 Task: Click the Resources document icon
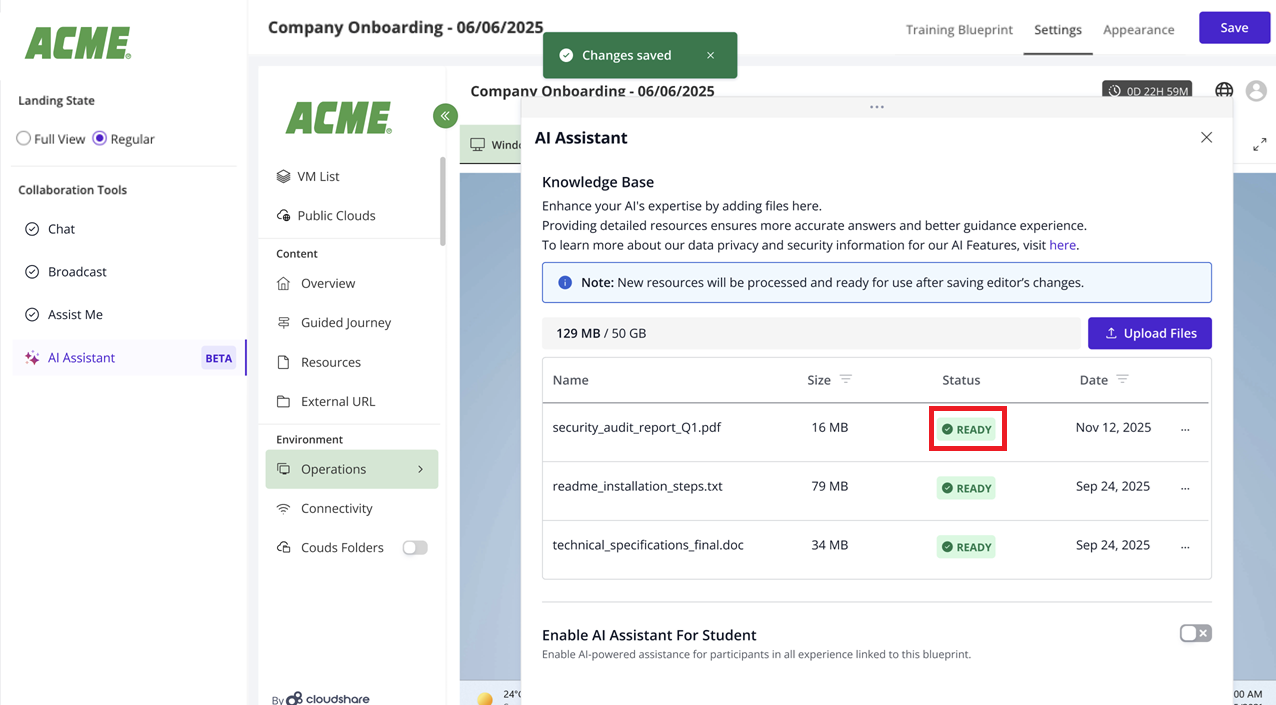[x=283, y=362]
